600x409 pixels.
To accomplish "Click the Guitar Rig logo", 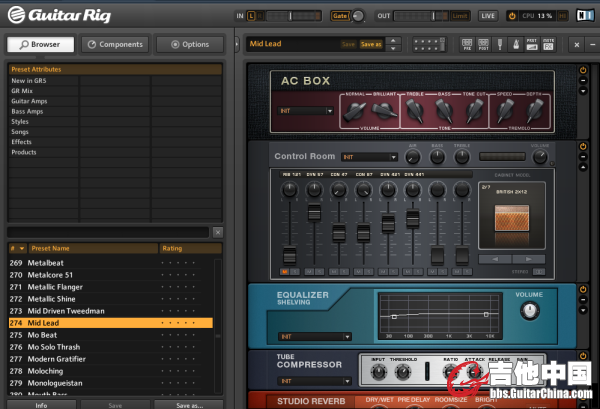I will pyautogui.click(x=59, y=15).
